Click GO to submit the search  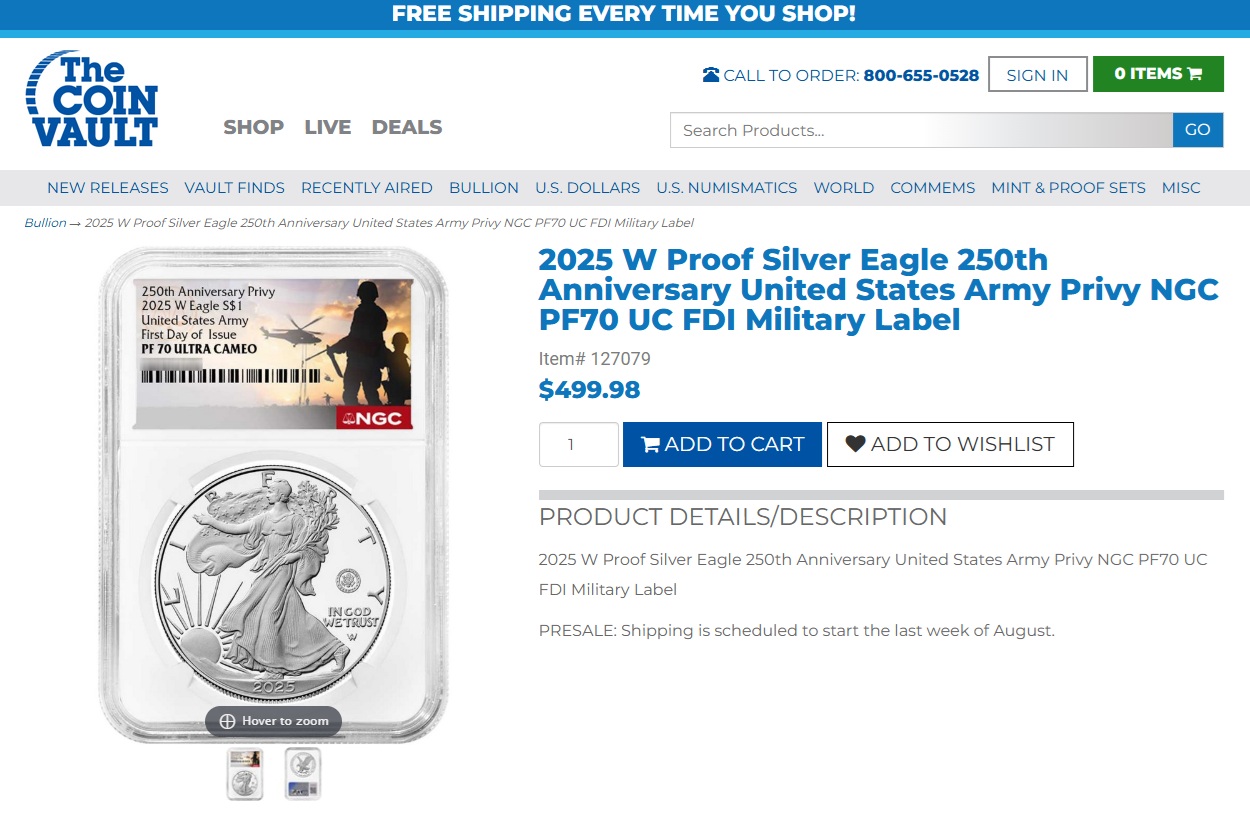point(1197,130)
